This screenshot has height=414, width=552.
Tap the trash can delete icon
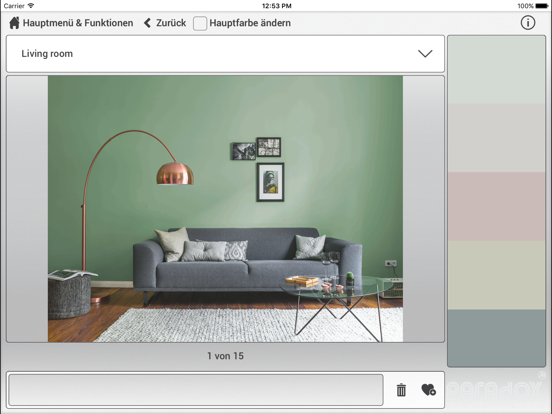[x=401, y=390]
